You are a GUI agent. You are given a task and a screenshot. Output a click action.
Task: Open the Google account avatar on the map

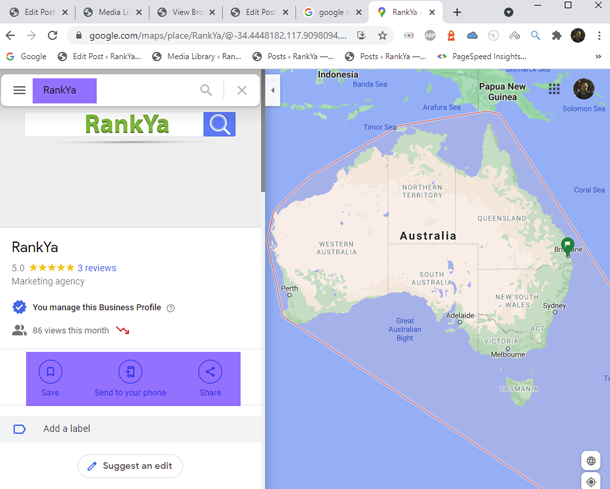click(x=584, y=89)
